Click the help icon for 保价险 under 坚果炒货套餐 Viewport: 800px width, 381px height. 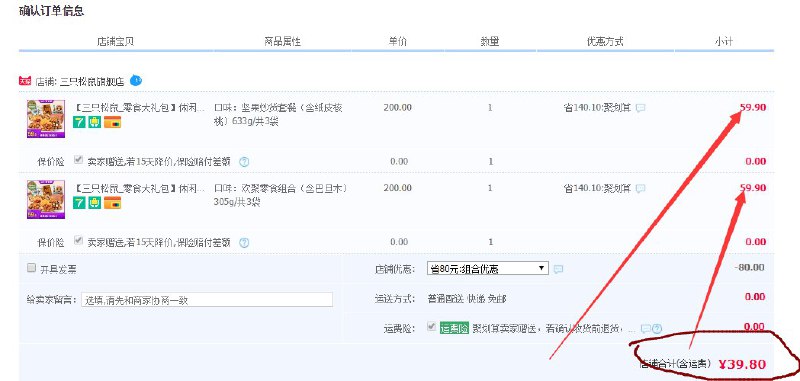pyautogui.click(x=244, y=162)
